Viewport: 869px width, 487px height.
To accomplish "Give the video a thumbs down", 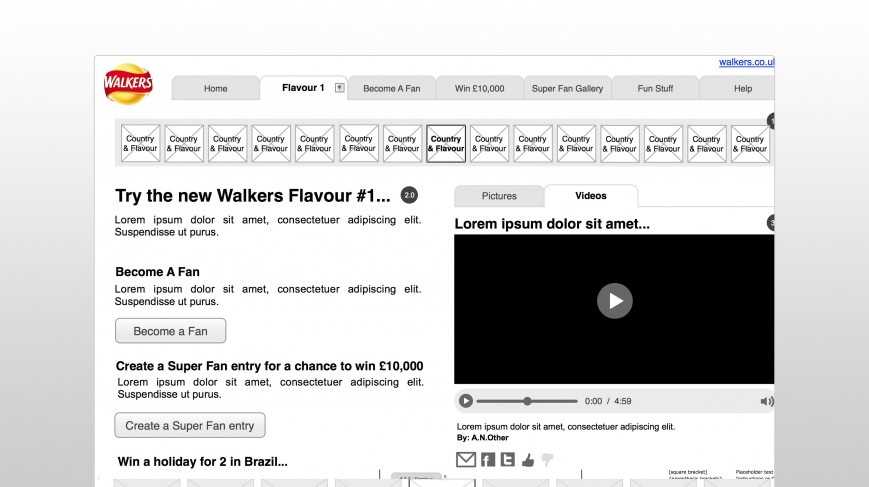I will (x=547, y=460).
